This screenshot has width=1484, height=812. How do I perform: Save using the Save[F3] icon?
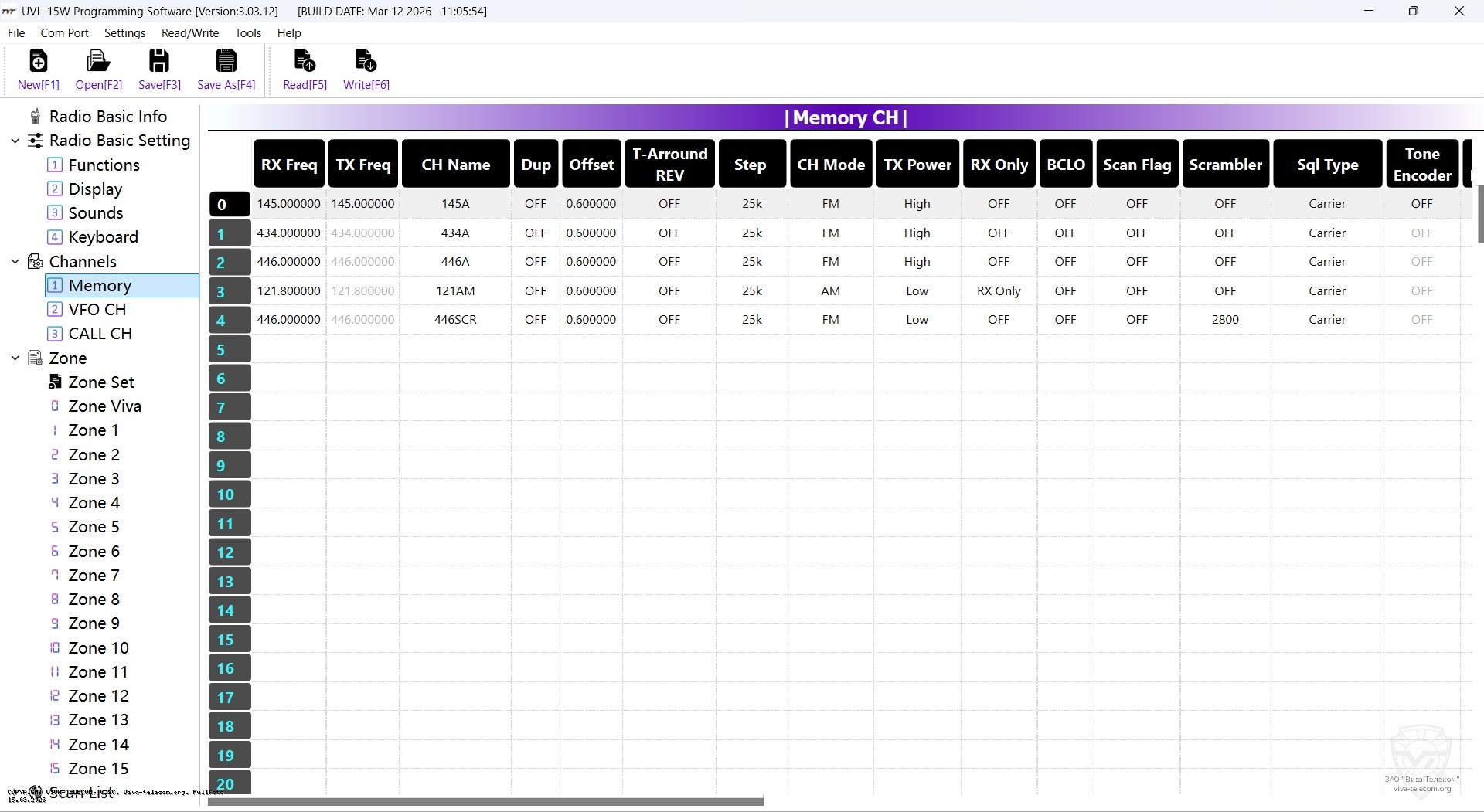159,62
